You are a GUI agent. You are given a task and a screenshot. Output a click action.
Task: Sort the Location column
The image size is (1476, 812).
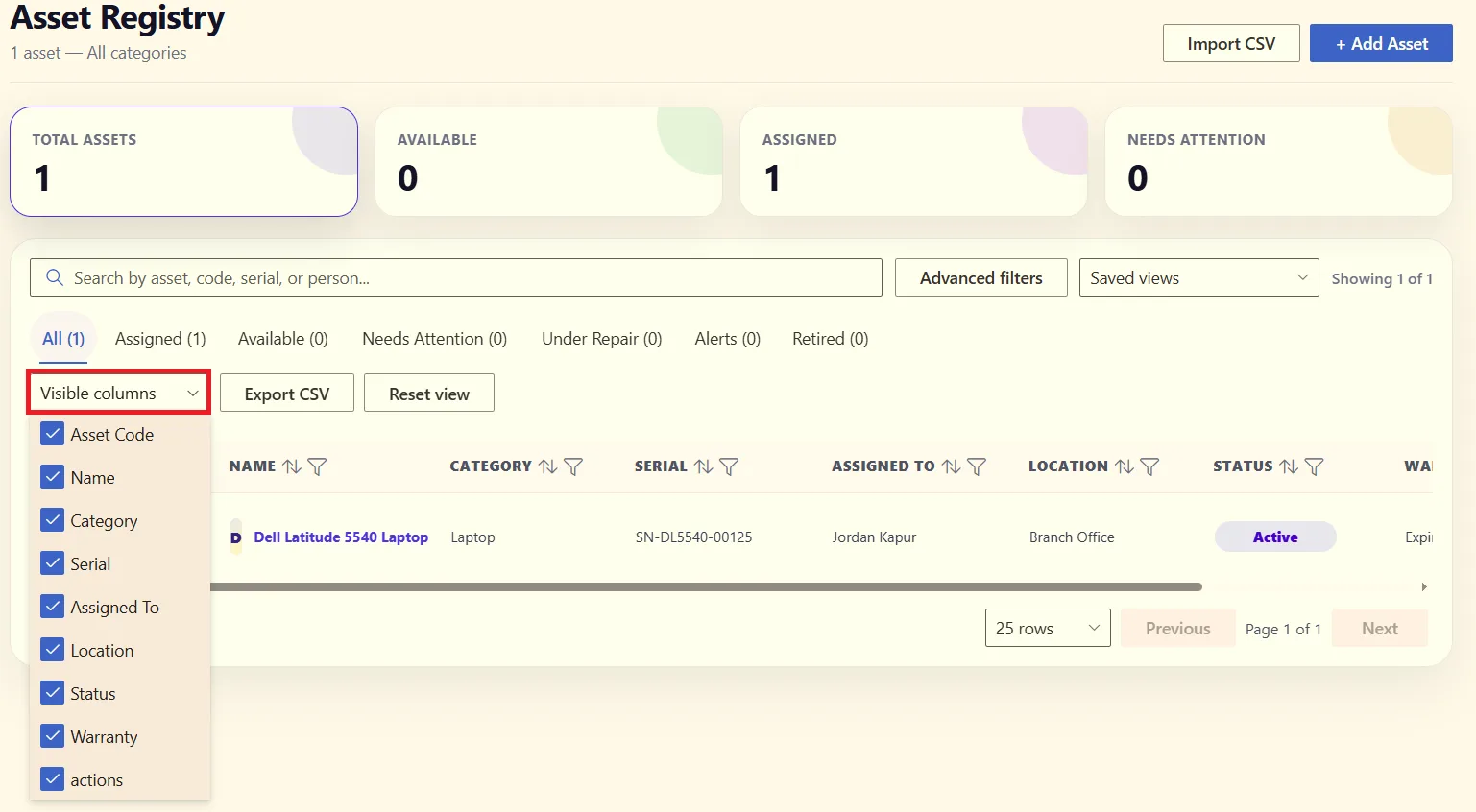1125,466
